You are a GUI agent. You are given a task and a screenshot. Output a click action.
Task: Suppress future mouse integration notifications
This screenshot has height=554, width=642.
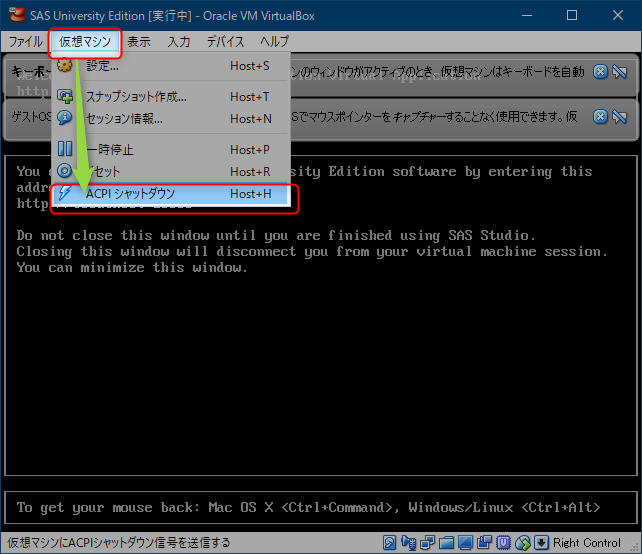(x=620, y=117)
